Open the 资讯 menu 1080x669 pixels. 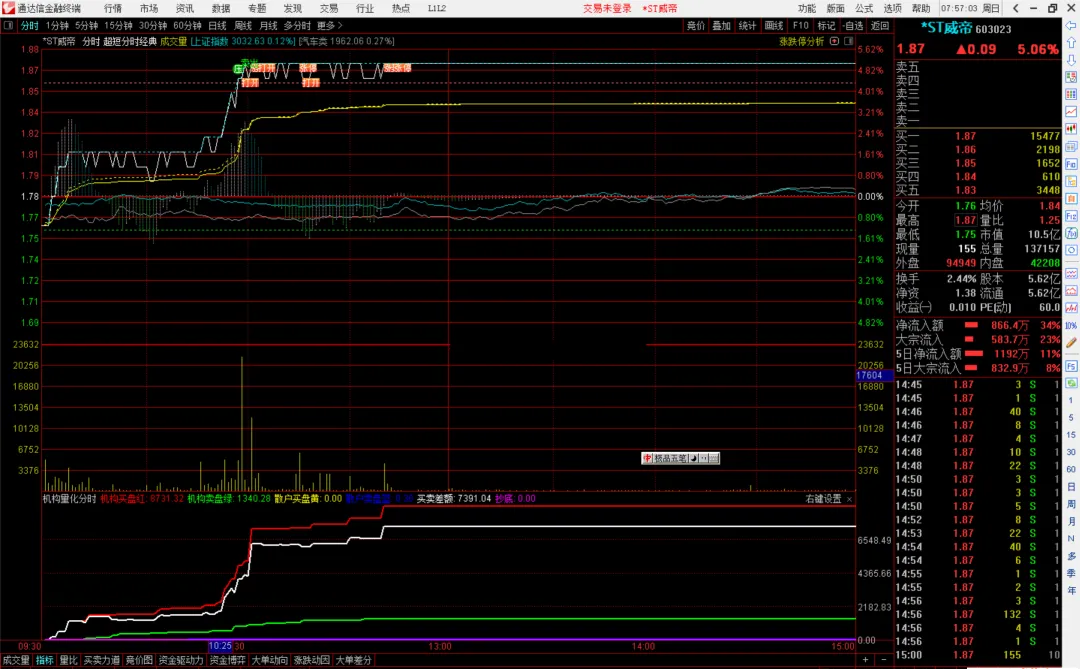185,8
